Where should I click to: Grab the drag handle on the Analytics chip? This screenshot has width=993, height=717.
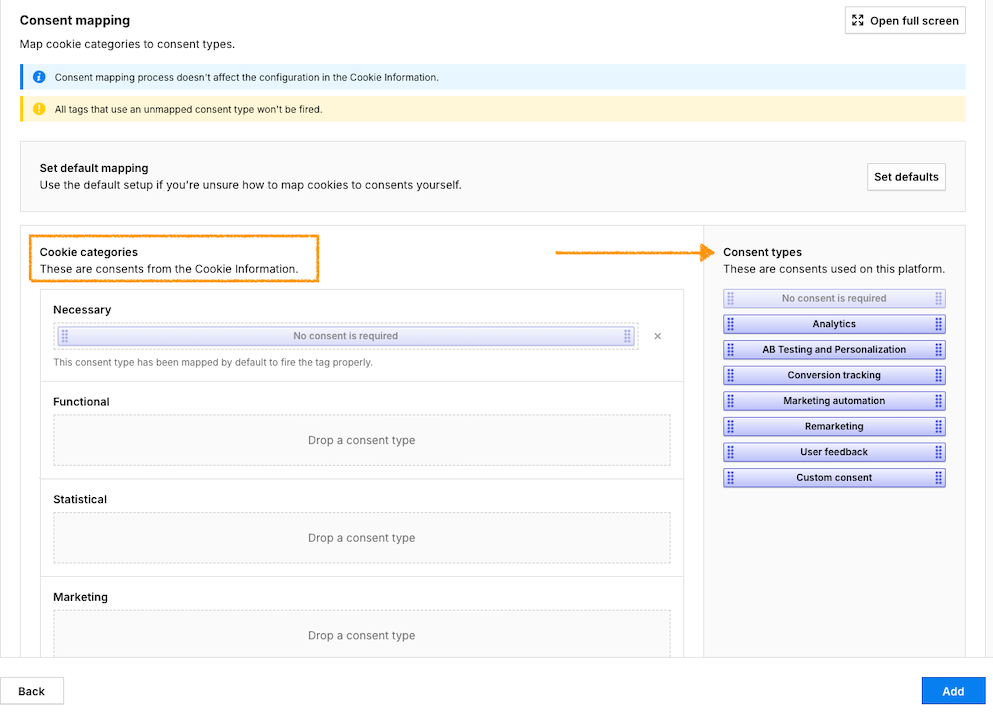point(729,323)
